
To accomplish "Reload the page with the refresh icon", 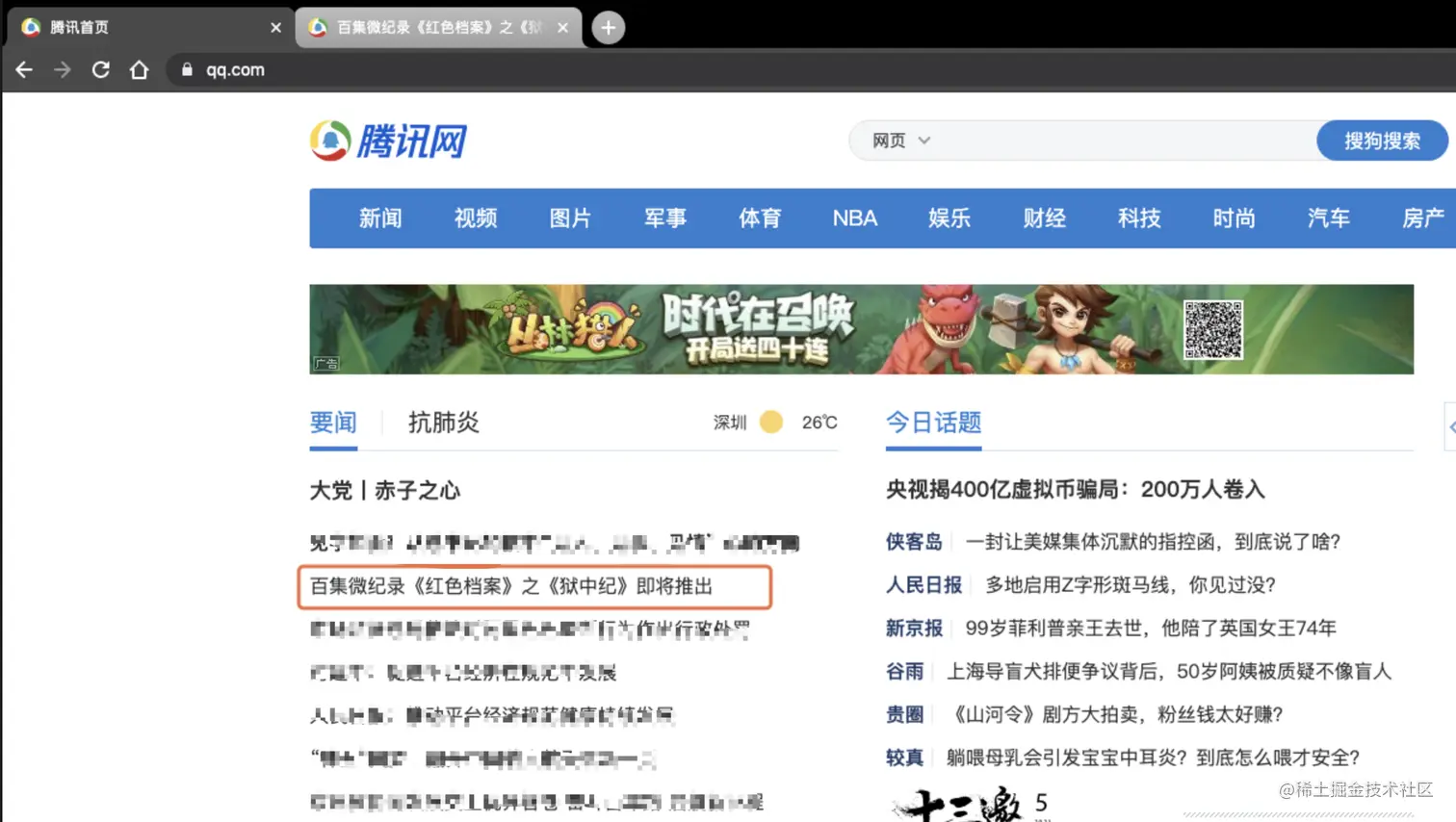I will tap(100, 69).
